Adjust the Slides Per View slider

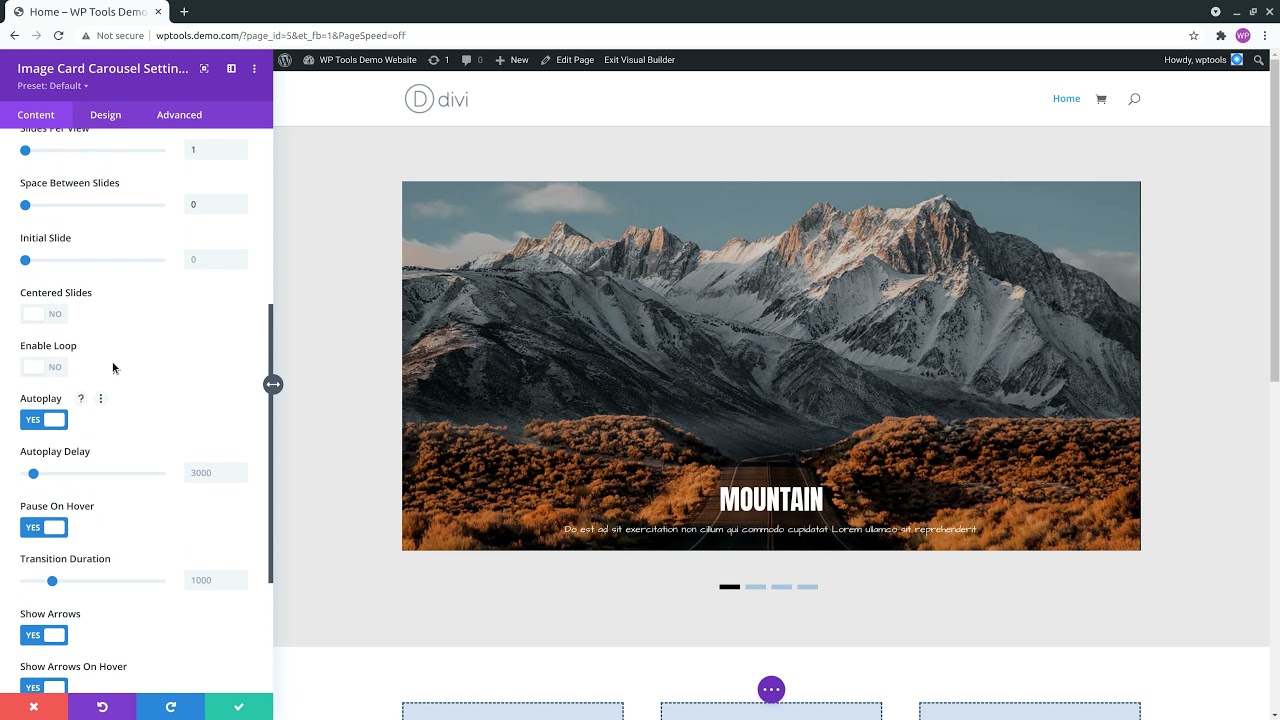[x=93, y=150]
